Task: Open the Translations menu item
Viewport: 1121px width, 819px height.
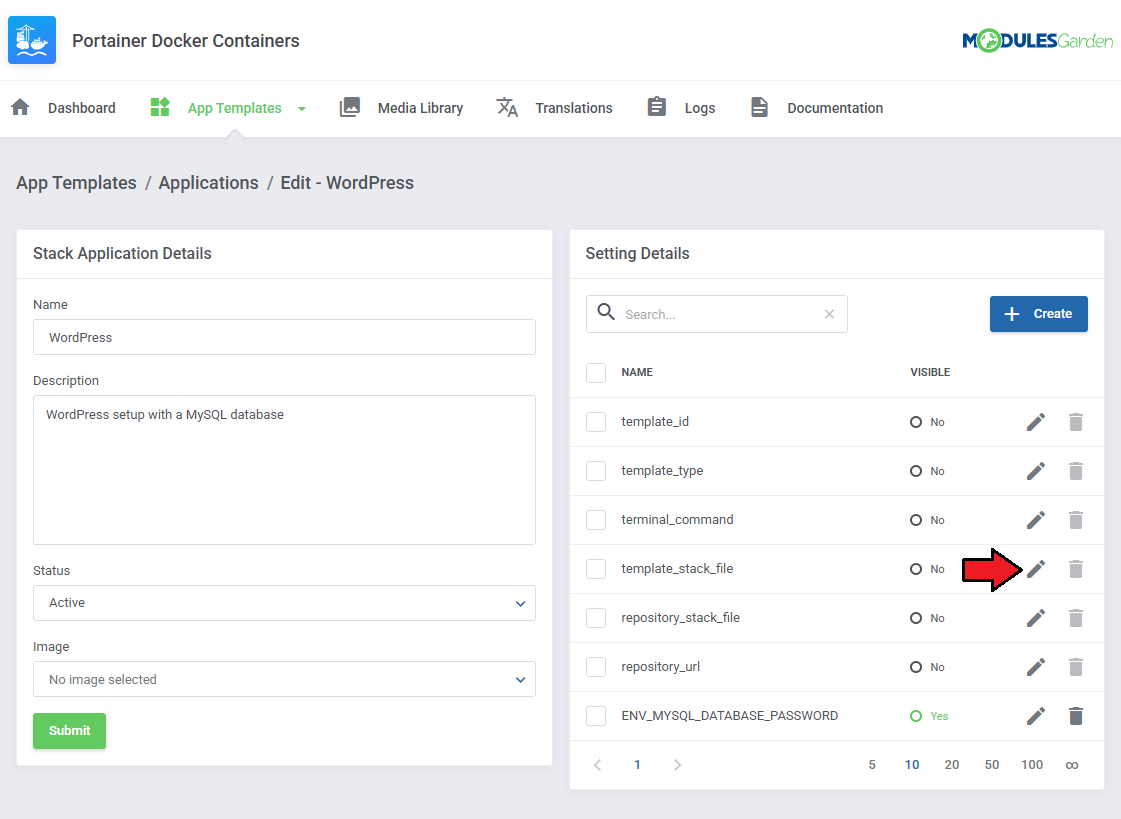Action: pyautogui.click(x=574, y=108)
